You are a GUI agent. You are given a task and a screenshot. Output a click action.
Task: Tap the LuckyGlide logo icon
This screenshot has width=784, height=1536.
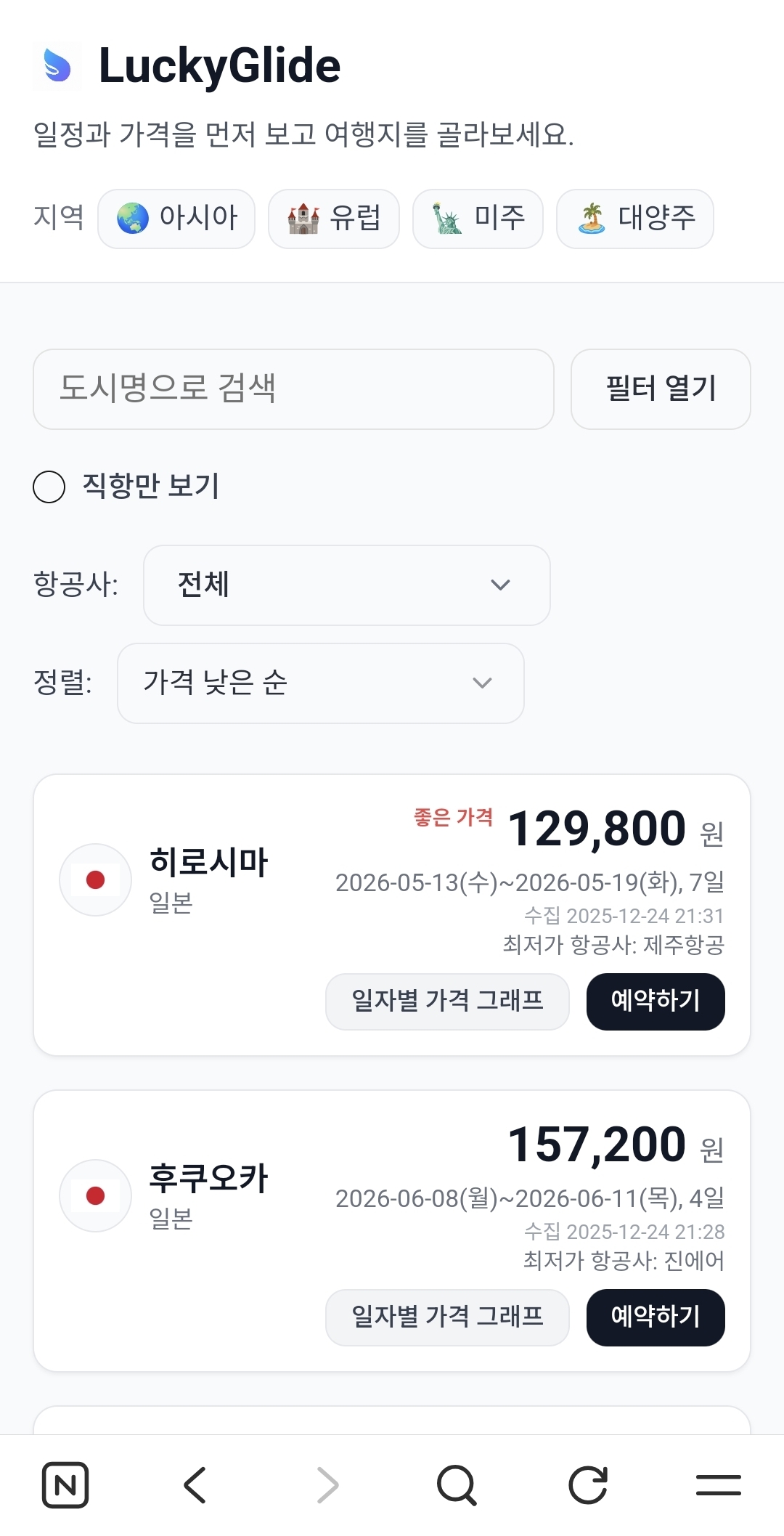(57, 65)
